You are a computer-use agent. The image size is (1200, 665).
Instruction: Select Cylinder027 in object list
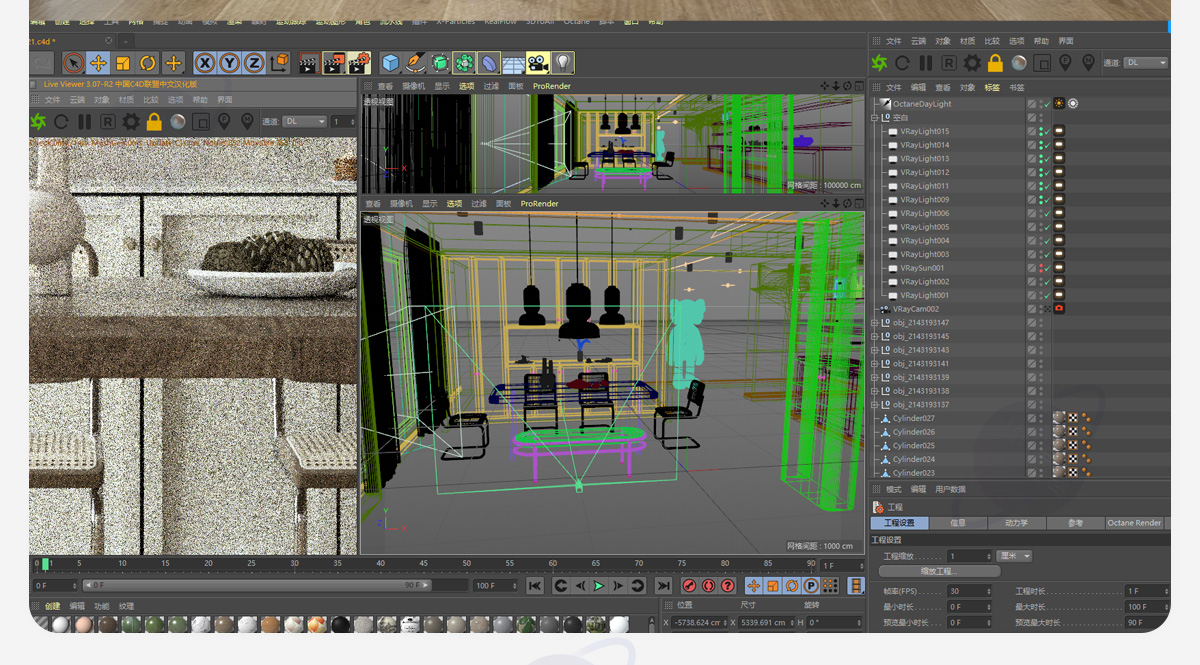coord(914,418)
